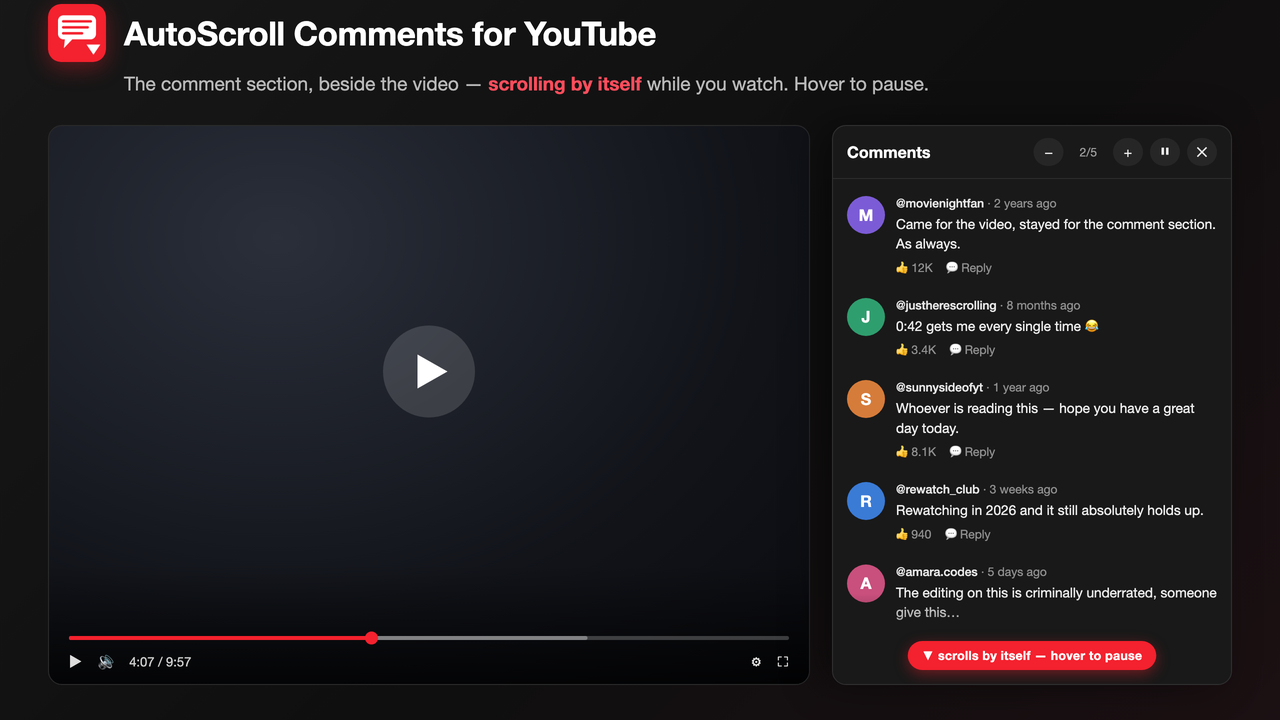Like @rewatch_club's comment with 940 likes
1280x720 pixels.
point(914,534)
